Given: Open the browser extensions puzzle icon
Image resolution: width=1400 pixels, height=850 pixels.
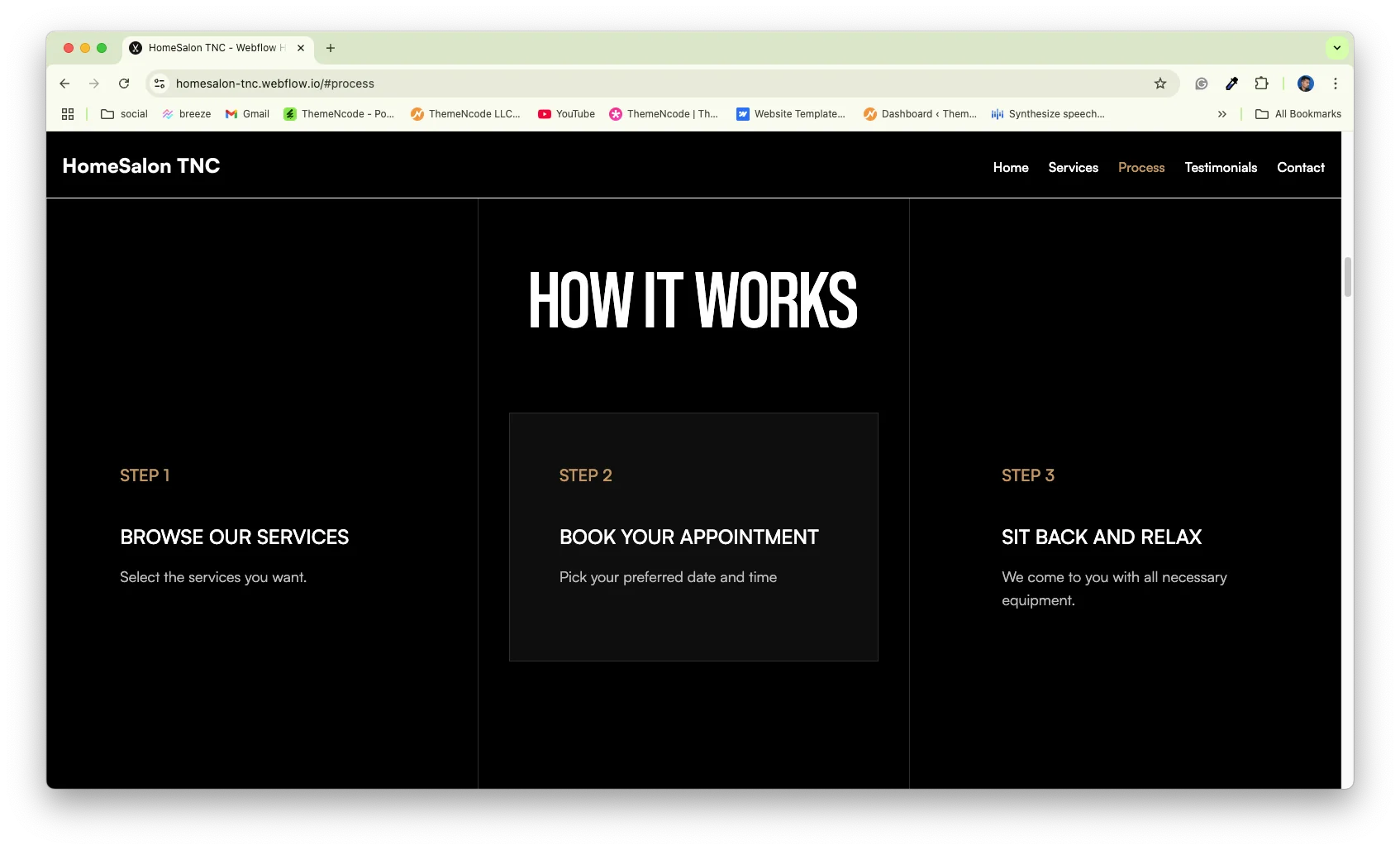Looking at the screenshot, I should [x=1262, y=84].
